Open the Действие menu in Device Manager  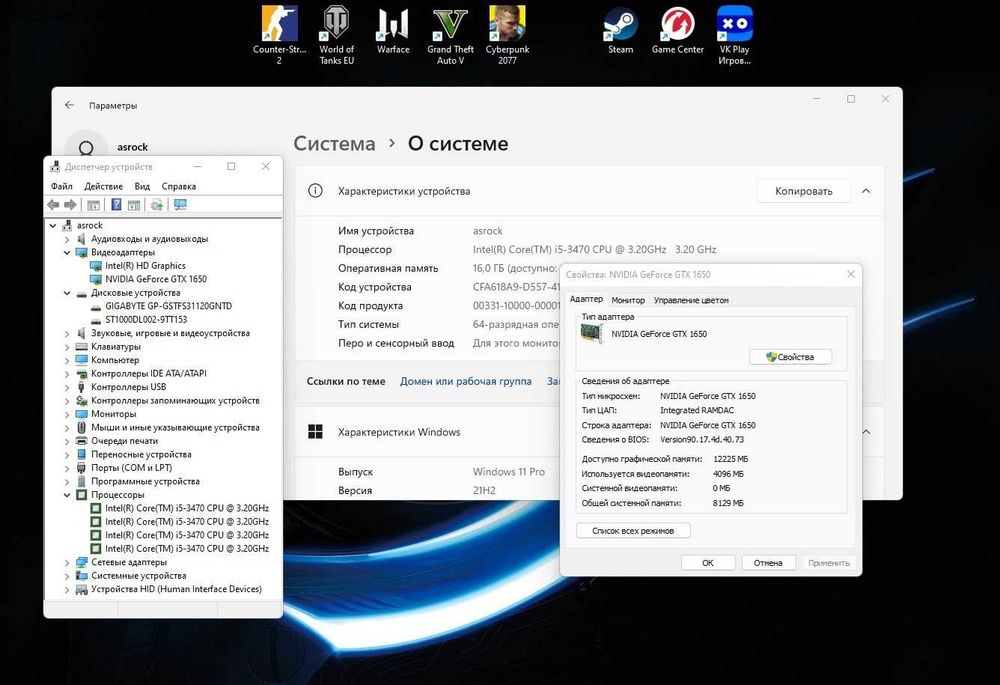[103, 186]
